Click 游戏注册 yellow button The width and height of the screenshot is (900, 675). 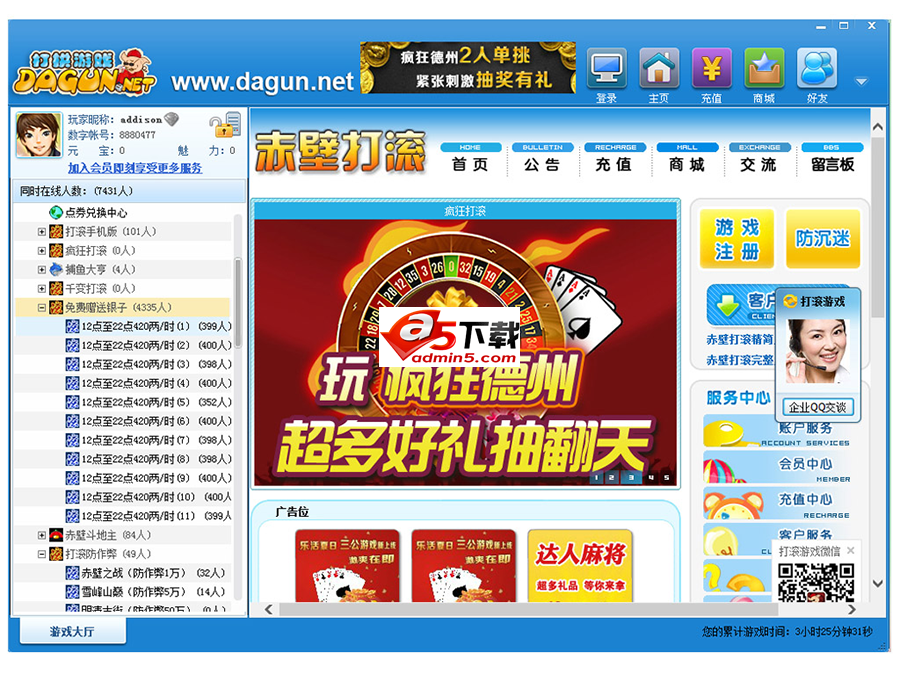pyautogui.click(x=737, y=239)
